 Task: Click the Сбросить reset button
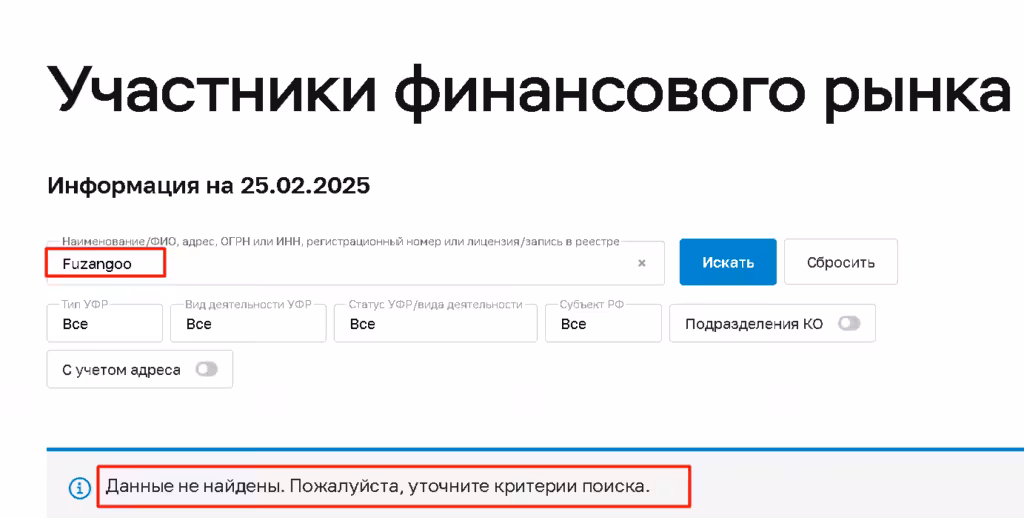coord(840,262)
